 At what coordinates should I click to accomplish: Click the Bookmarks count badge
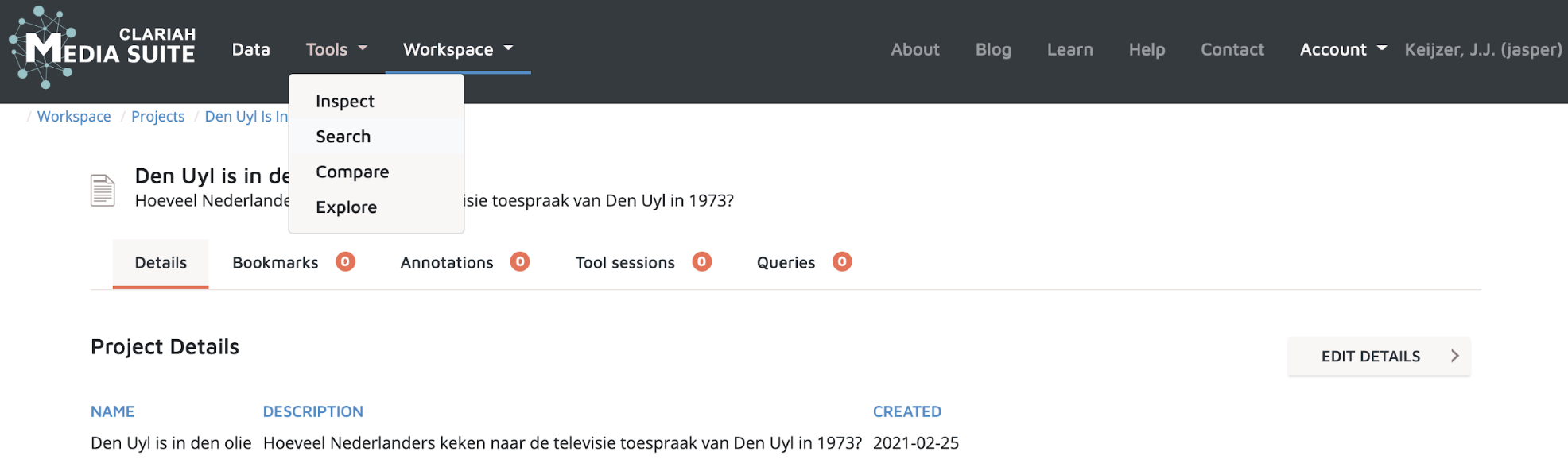pyautogui.click(x=345, y=261)
